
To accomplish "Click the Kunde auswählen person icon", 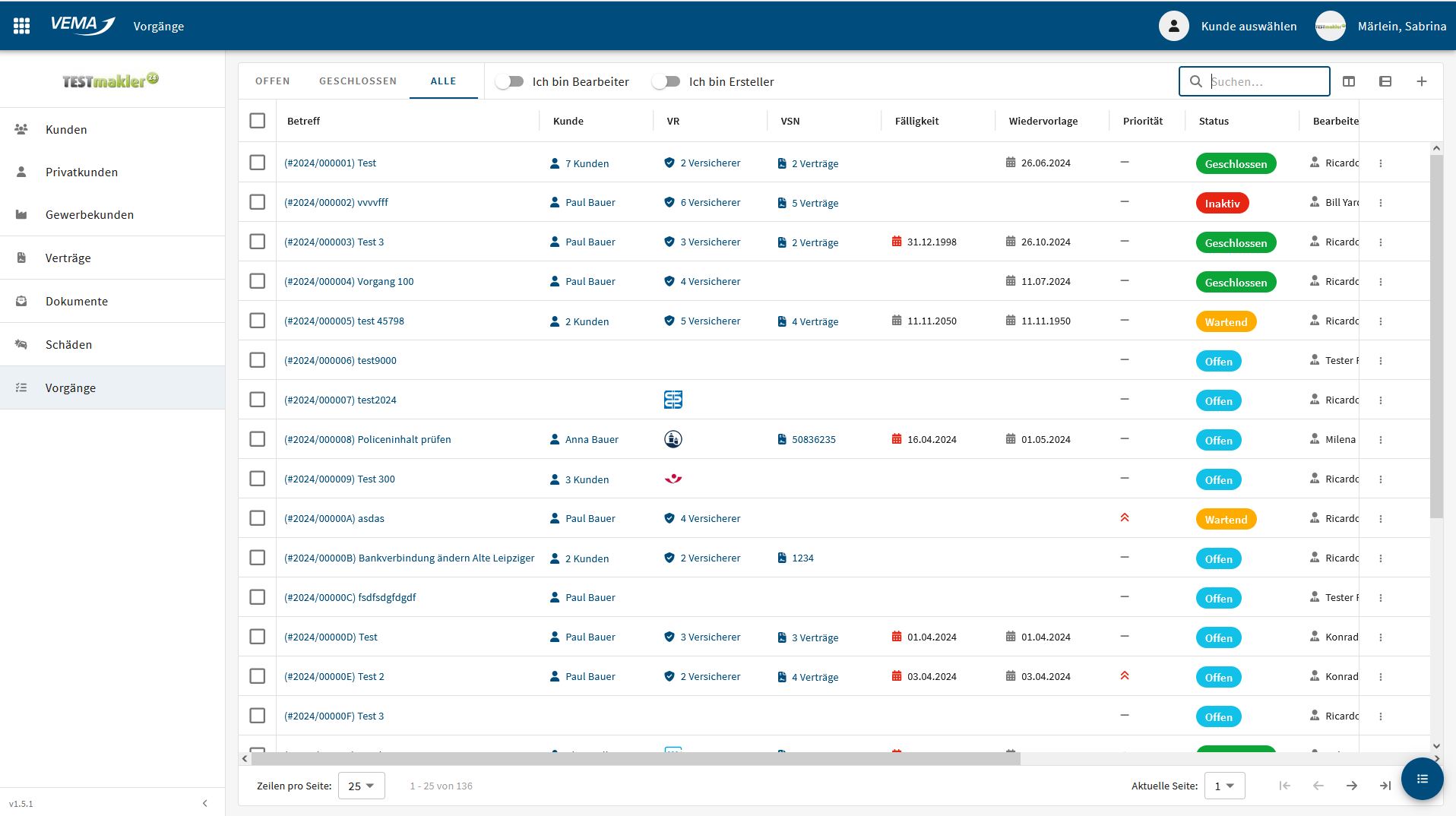I will [1173, 26].
